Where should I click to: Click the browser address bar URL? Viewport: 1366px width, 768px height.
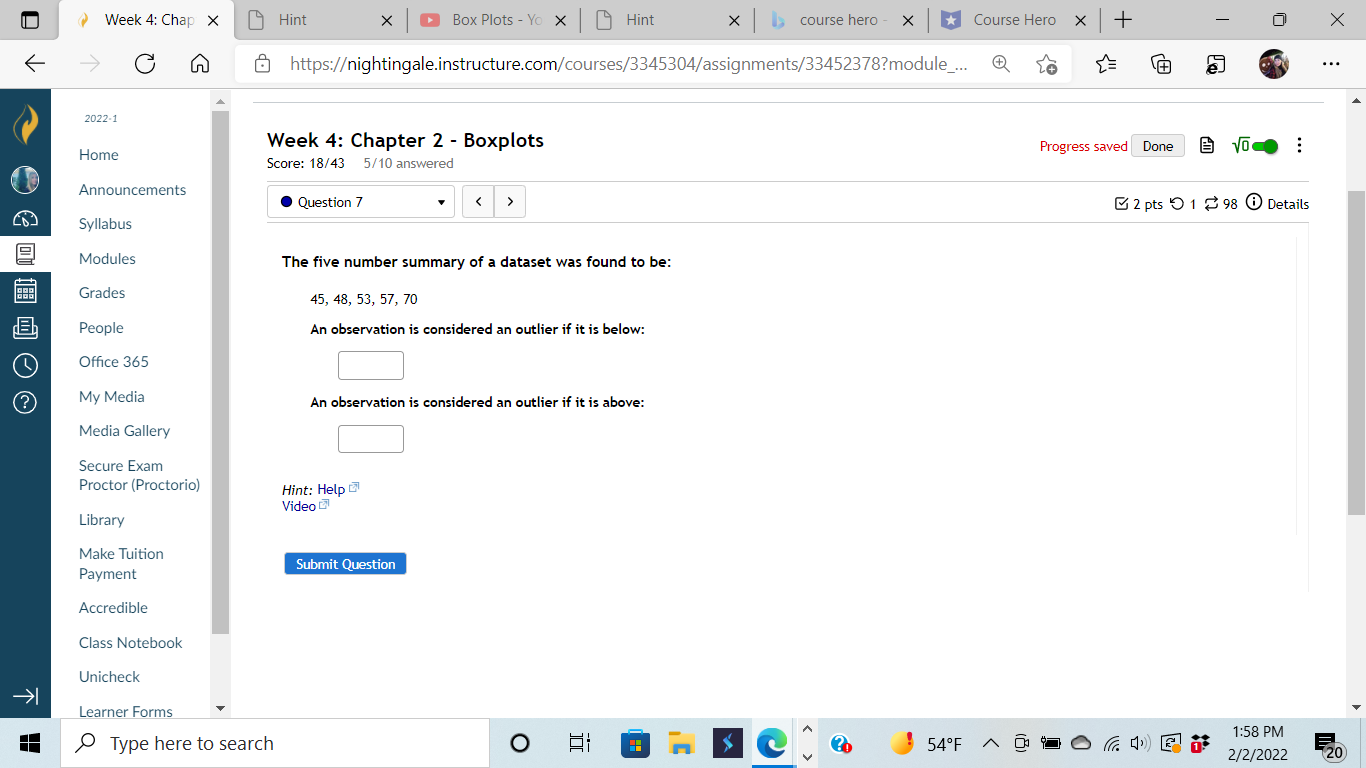pos(628,64)
